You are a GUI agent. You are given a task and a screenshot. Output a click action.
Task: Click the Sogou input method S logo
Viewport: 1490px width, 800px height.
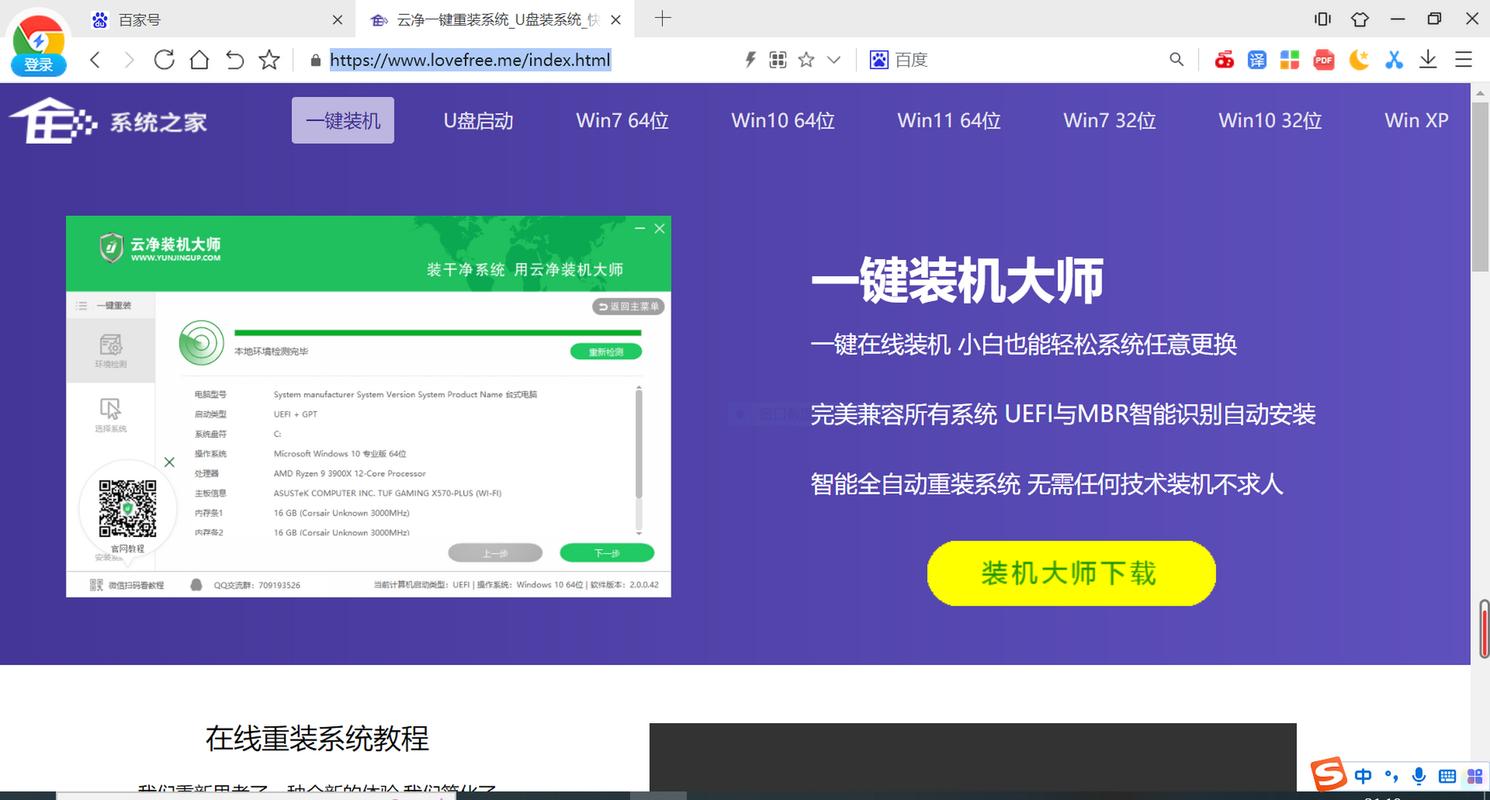coord(1329,775)
